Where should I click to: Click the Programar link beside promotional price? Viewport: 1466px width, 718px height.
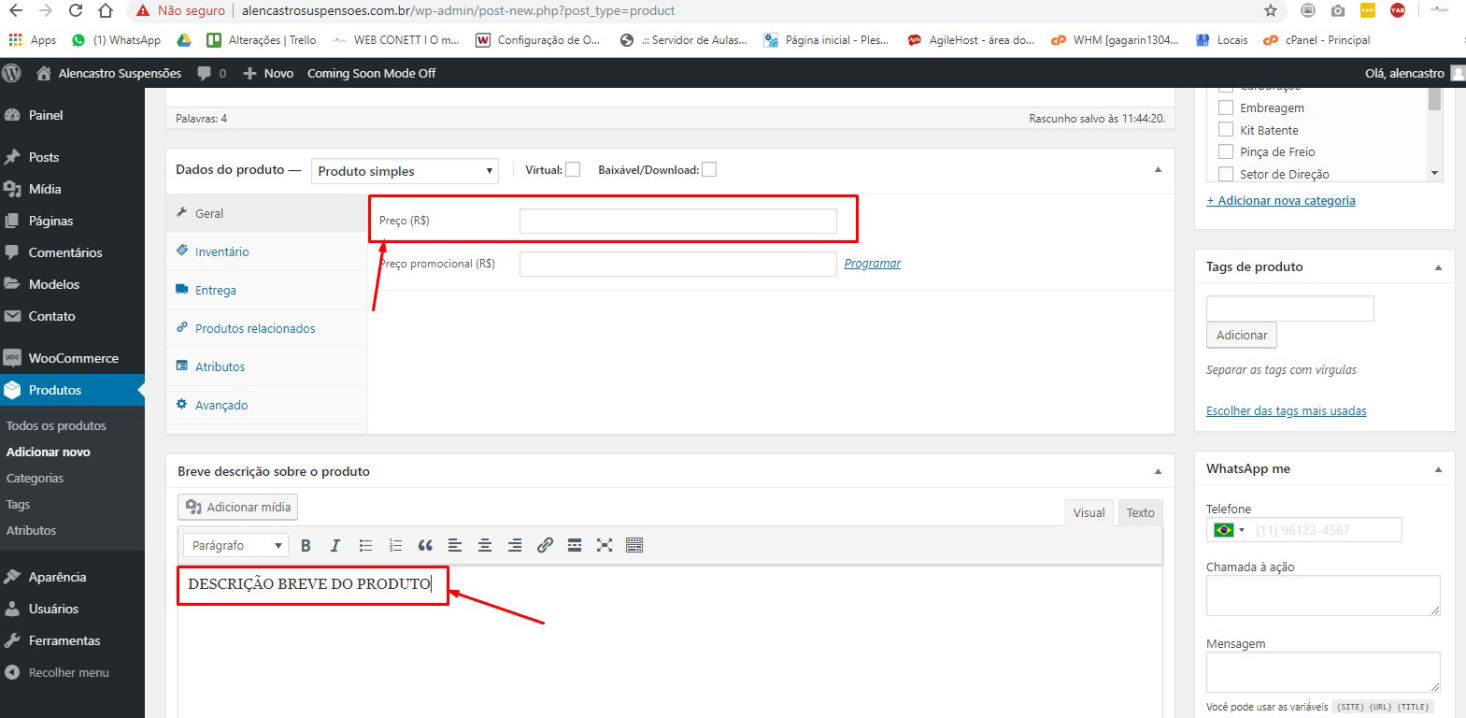point(872,264)
